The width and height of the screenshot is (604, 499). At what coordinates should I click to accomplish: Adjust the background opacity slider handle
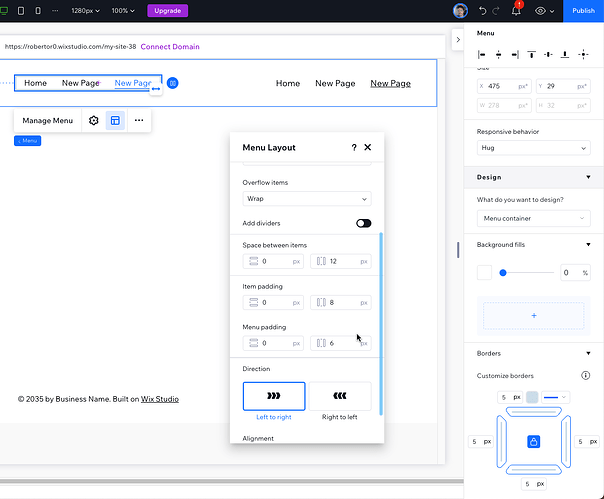coord(503,273)
